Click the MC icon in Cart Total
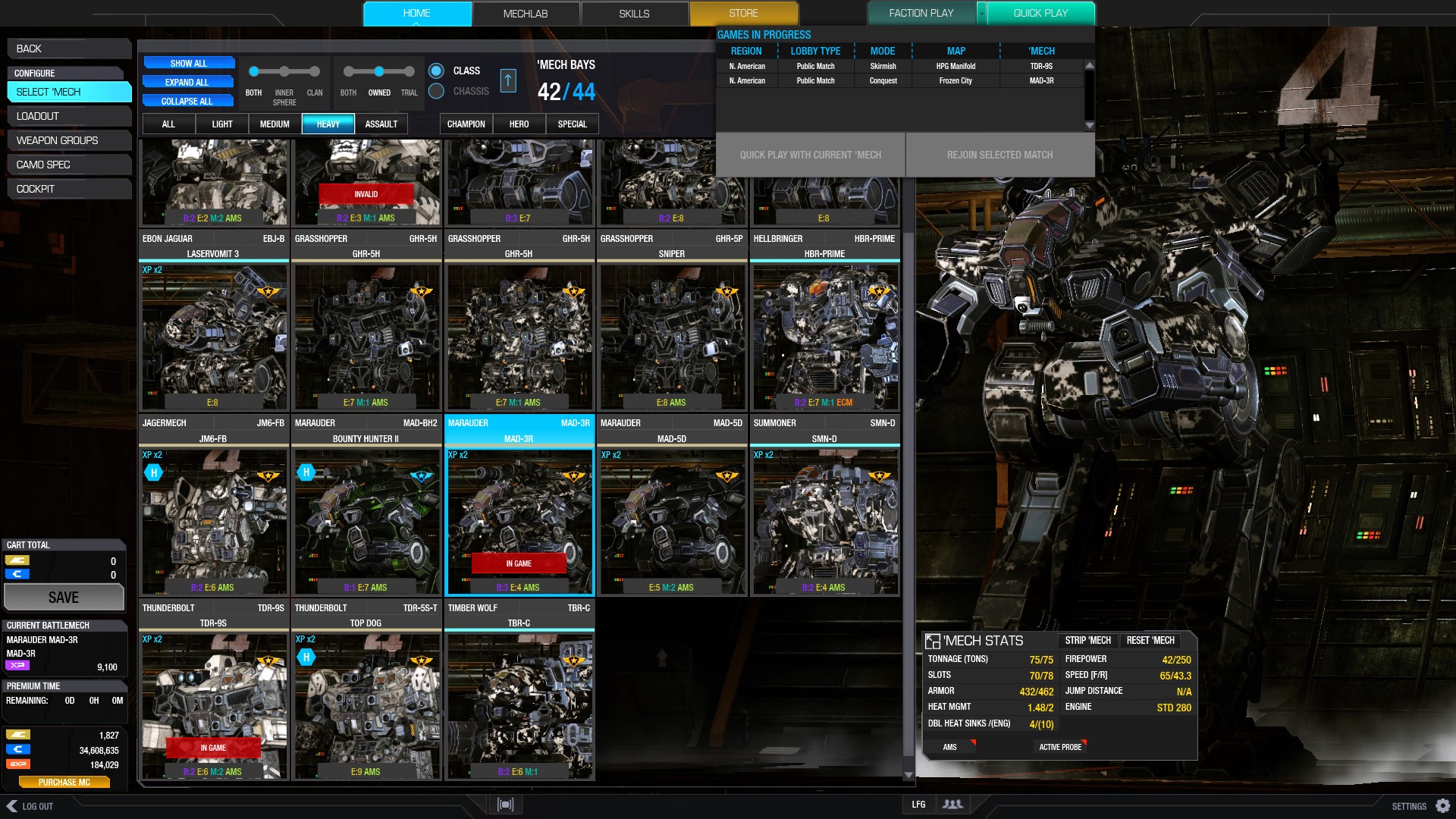Viewport: 1456px width, 819px height. 17,560
